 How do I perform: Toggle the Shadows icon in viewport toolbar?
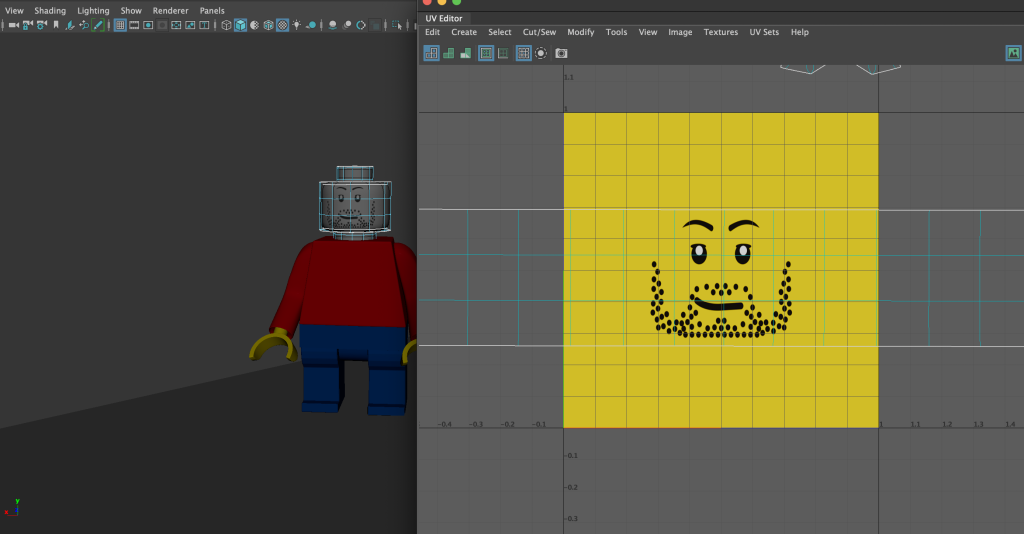point(311,25)
